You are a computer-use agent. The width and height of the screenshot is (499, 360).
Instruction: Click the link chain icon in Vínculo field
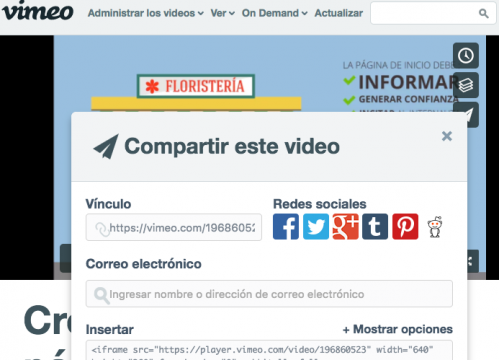(x=102, y=229)
